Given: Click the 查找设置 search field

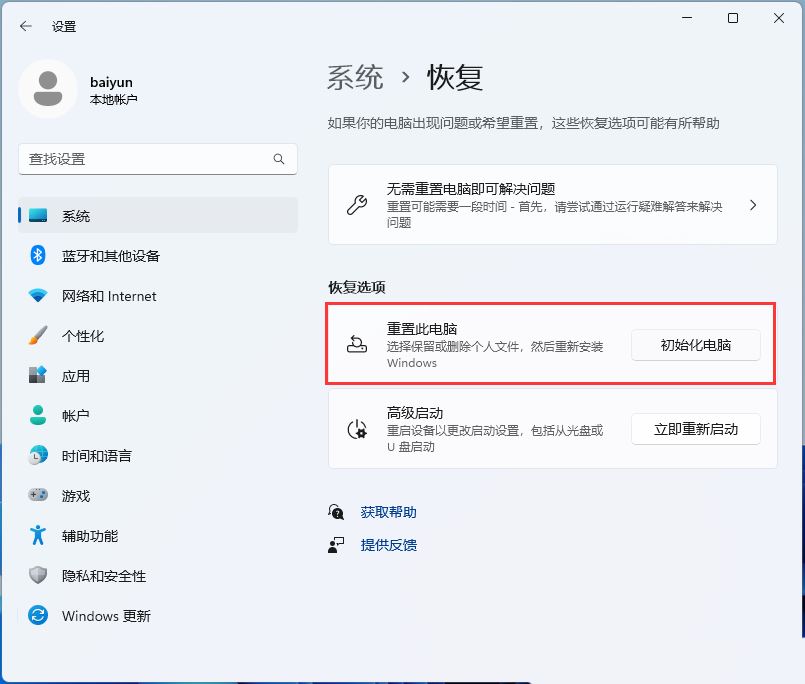Looking at the screenshot, I should (158, 159).
